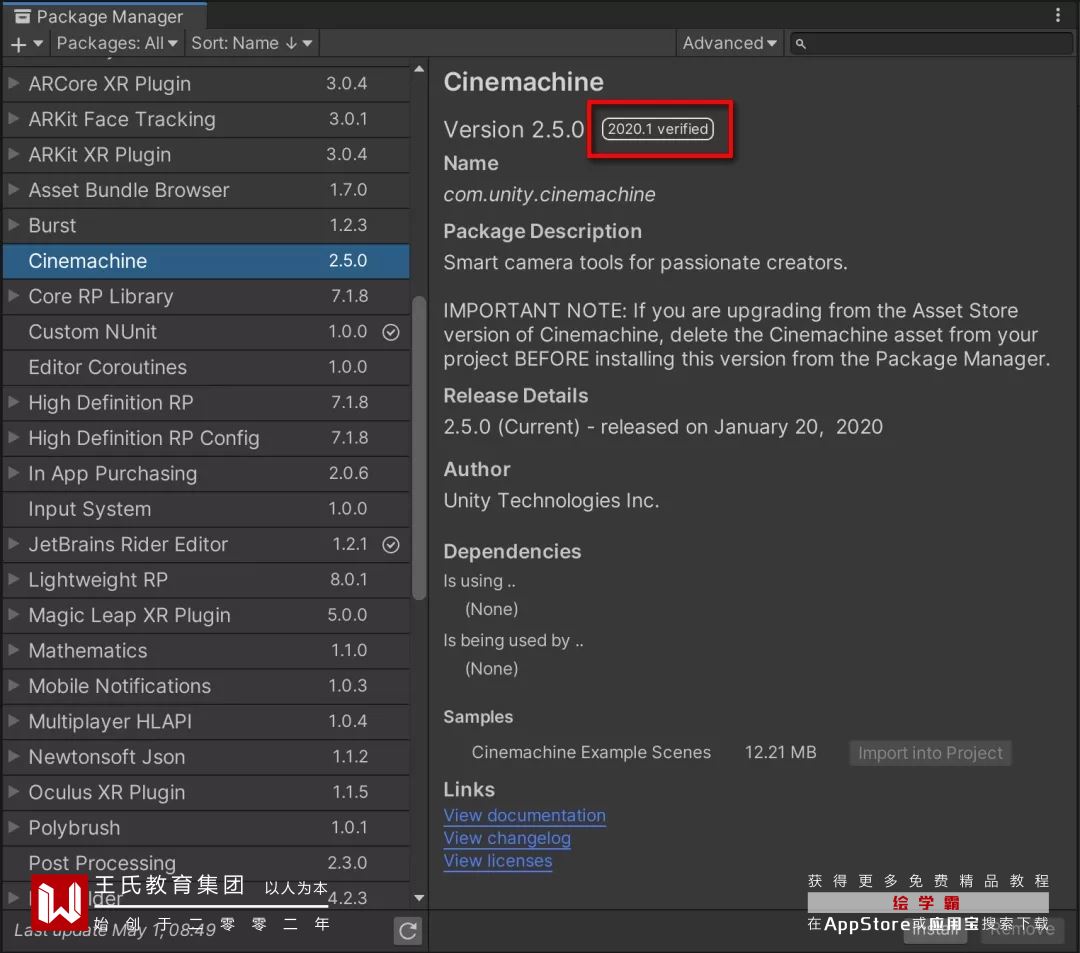Expand the JetBrains Rider Editor entry
The image size is (1080, 953).
click(x=13, y=544)
